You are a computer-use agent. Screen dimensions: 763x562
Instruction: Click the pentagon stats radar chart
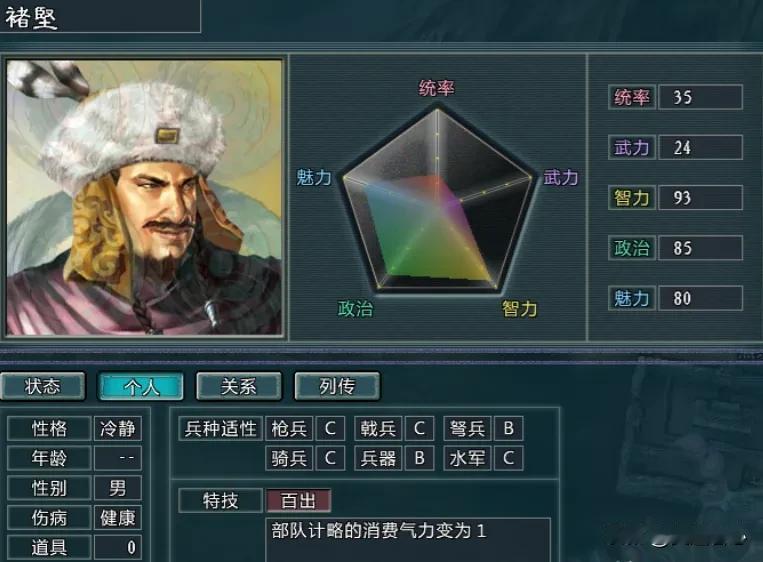click(x=437, y=199)
